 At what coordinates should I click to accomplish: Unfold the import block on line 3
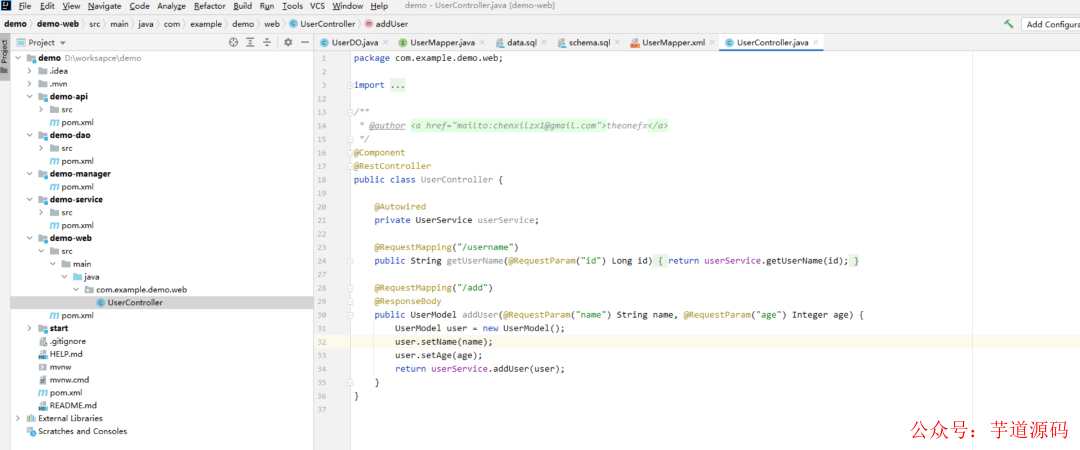point(350,85)
